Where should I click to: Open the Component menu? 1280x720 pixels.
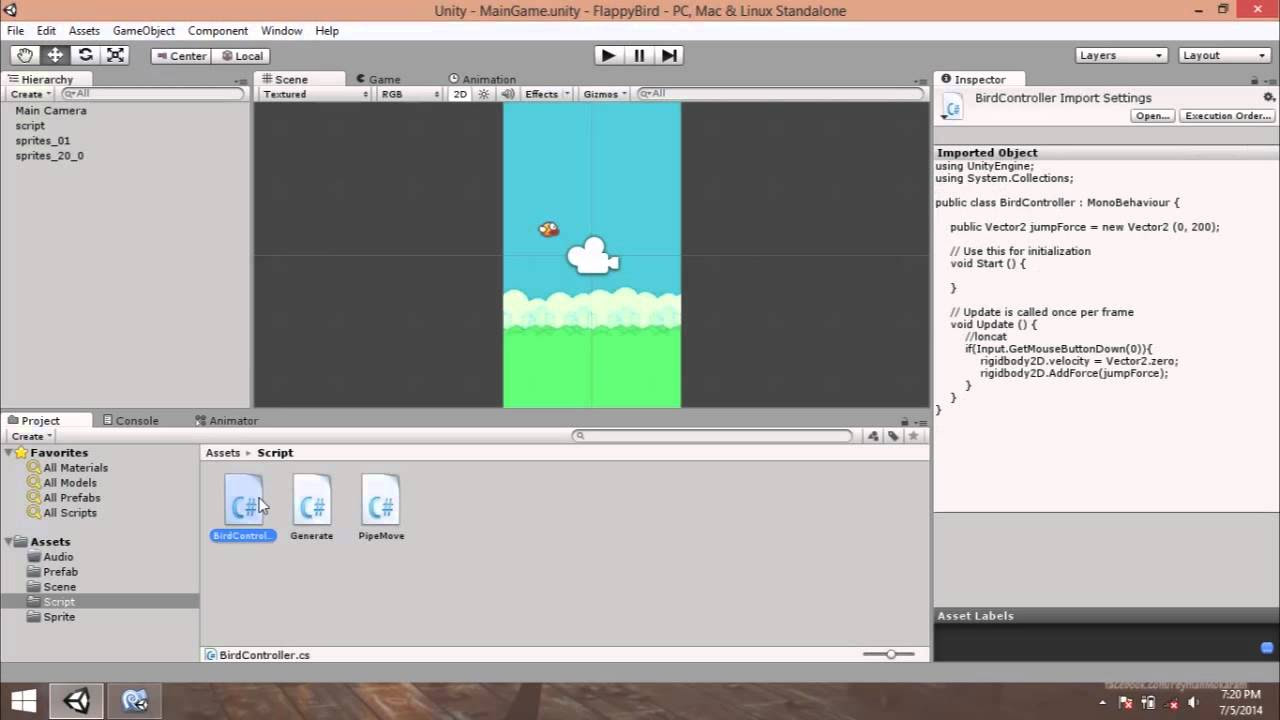point(218,31)
